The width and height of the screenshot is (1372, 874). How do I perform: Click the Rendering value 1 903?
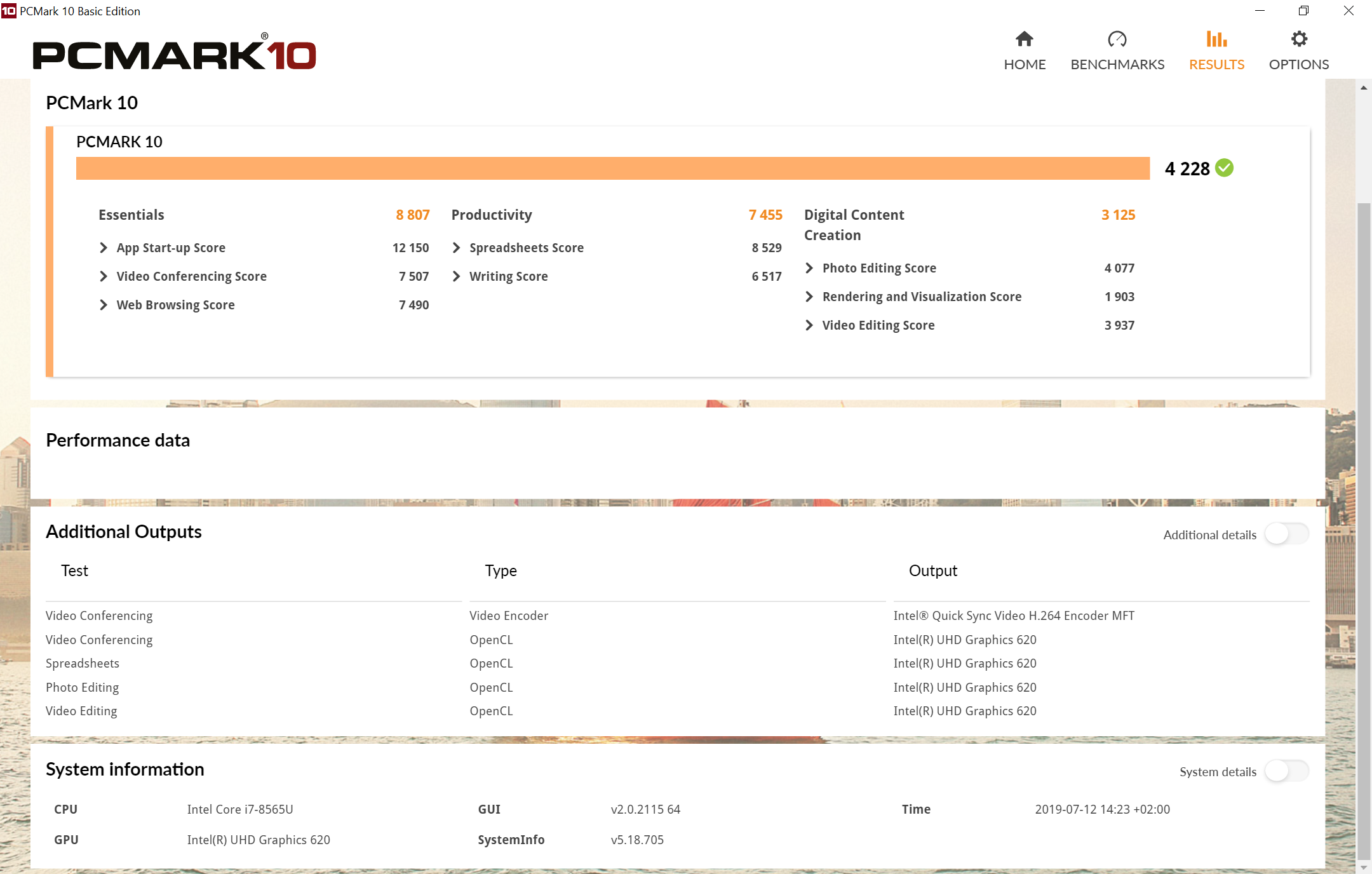[x=1119, y=297]
